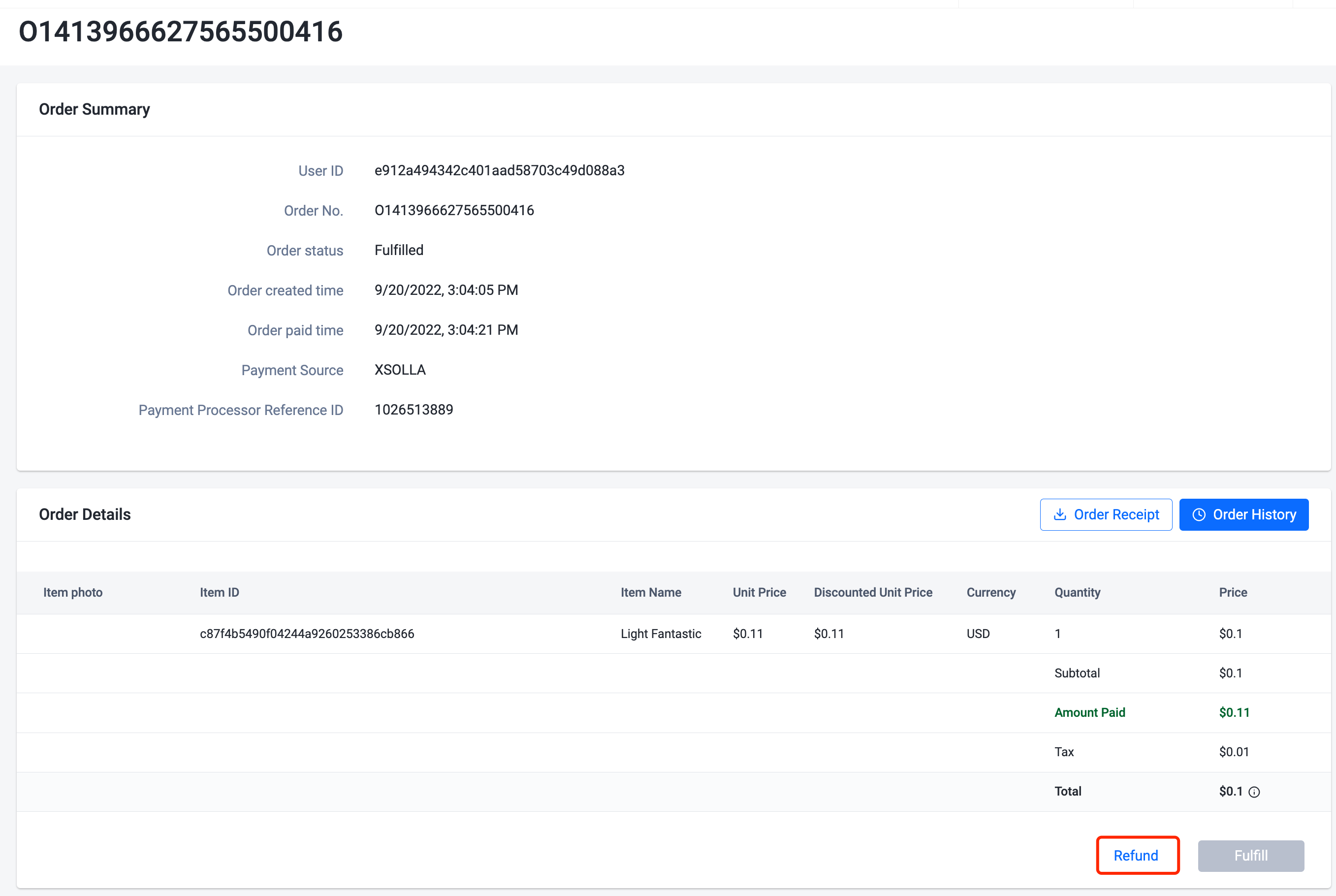Image resolution: width=1336 pixels, height=896 pixels.
Task: Click the greyed-out Fulfill button
Action: tap(1251, 856)
